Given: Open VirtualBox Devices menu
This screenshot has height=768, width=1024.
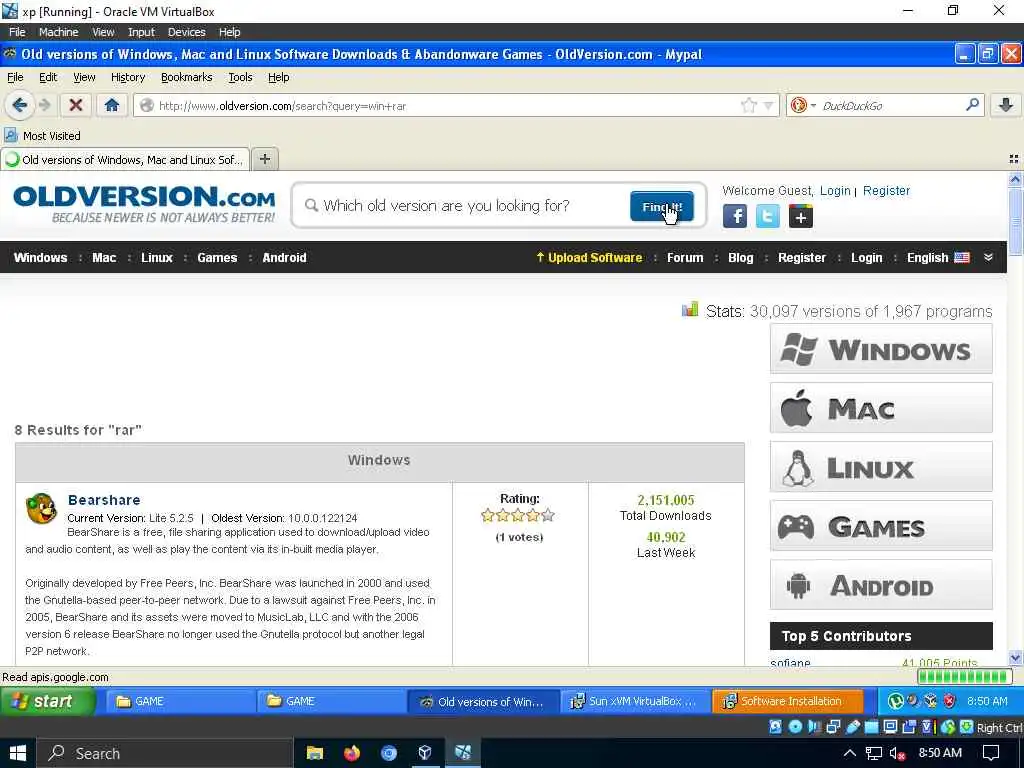Looking at the screenshot, I should [x=186, y=31].
